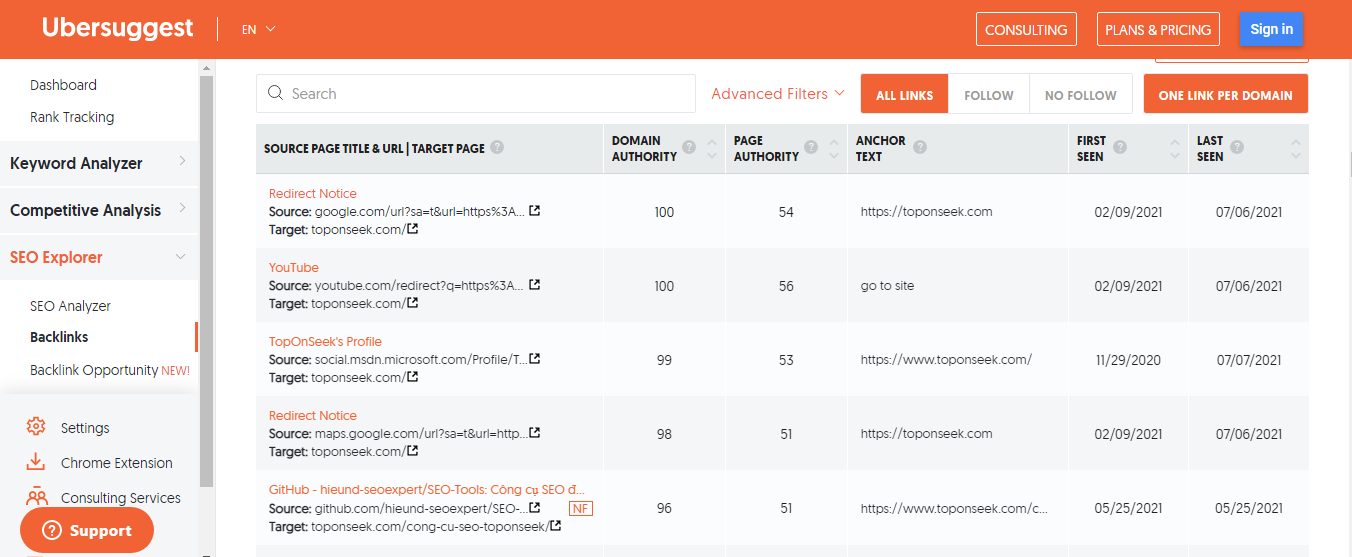The height and width of the screenshot is (557, 1352).
Task: Open external link icon for youtube.com source
Action: [x=535, y=285]
